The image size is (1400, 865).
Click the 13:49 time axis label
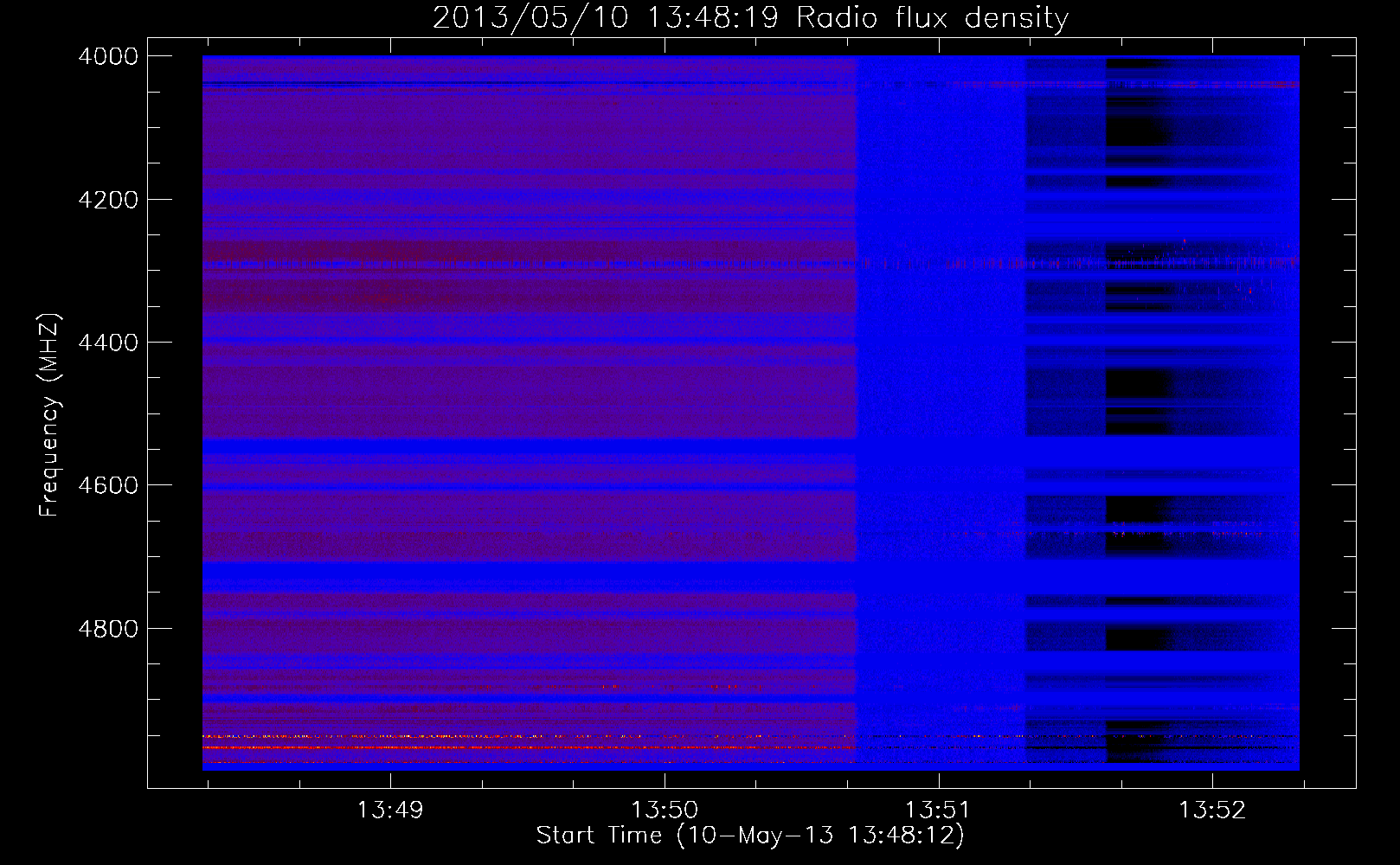tap(390, 811)
